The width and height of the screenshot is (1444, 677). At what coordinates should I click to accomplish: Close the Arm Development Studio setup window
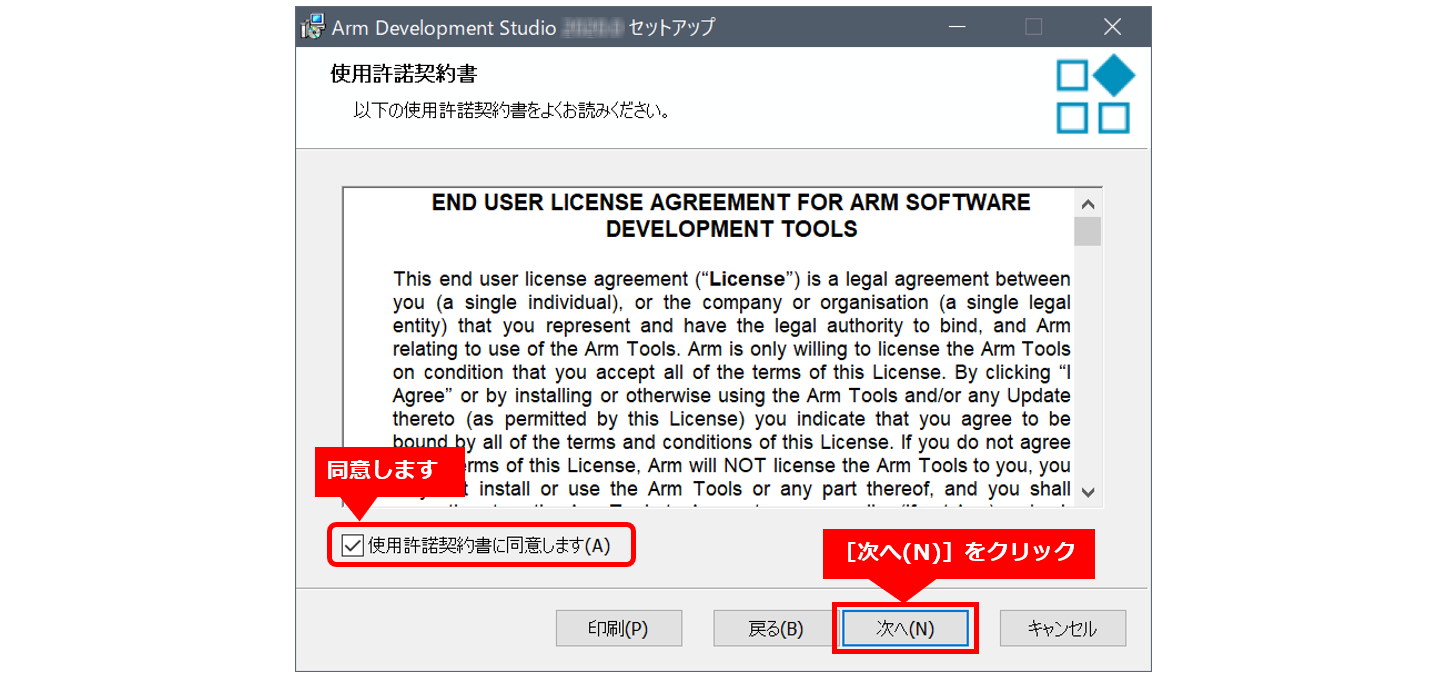pyautogui.click(x=1112, y=27)
